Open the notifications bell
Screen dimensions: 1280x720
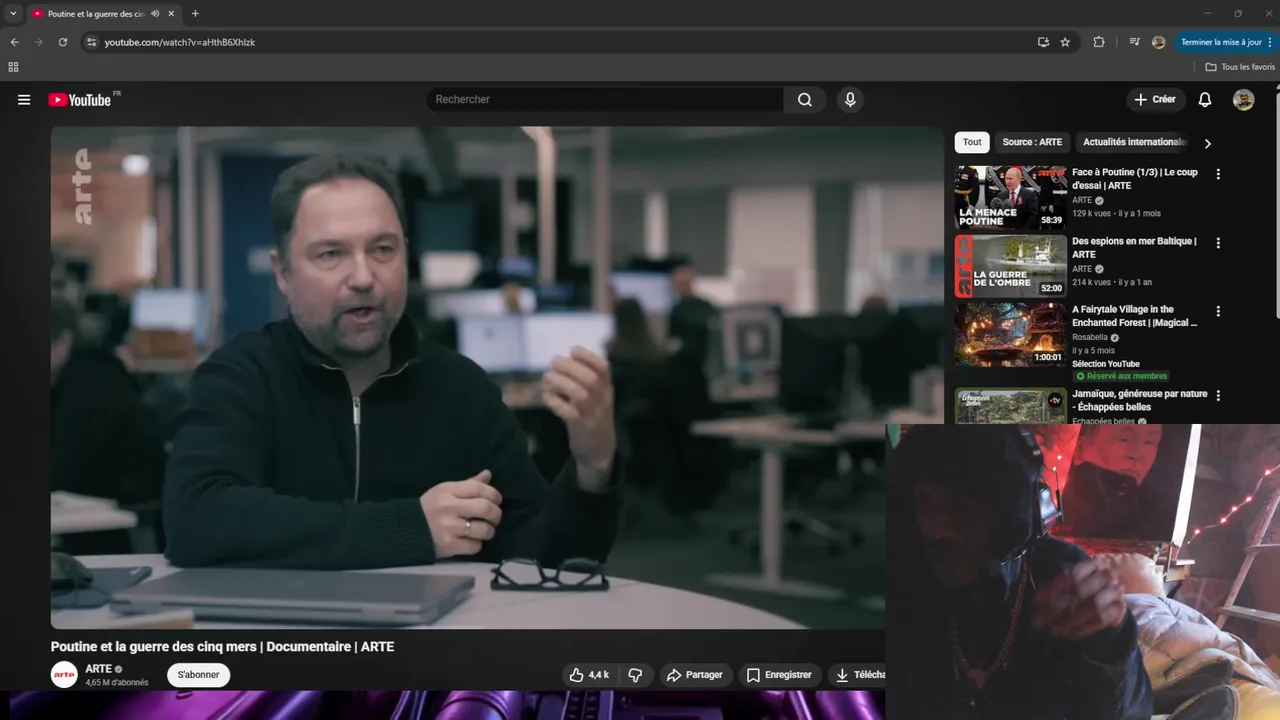click(x=1205, y=99)
